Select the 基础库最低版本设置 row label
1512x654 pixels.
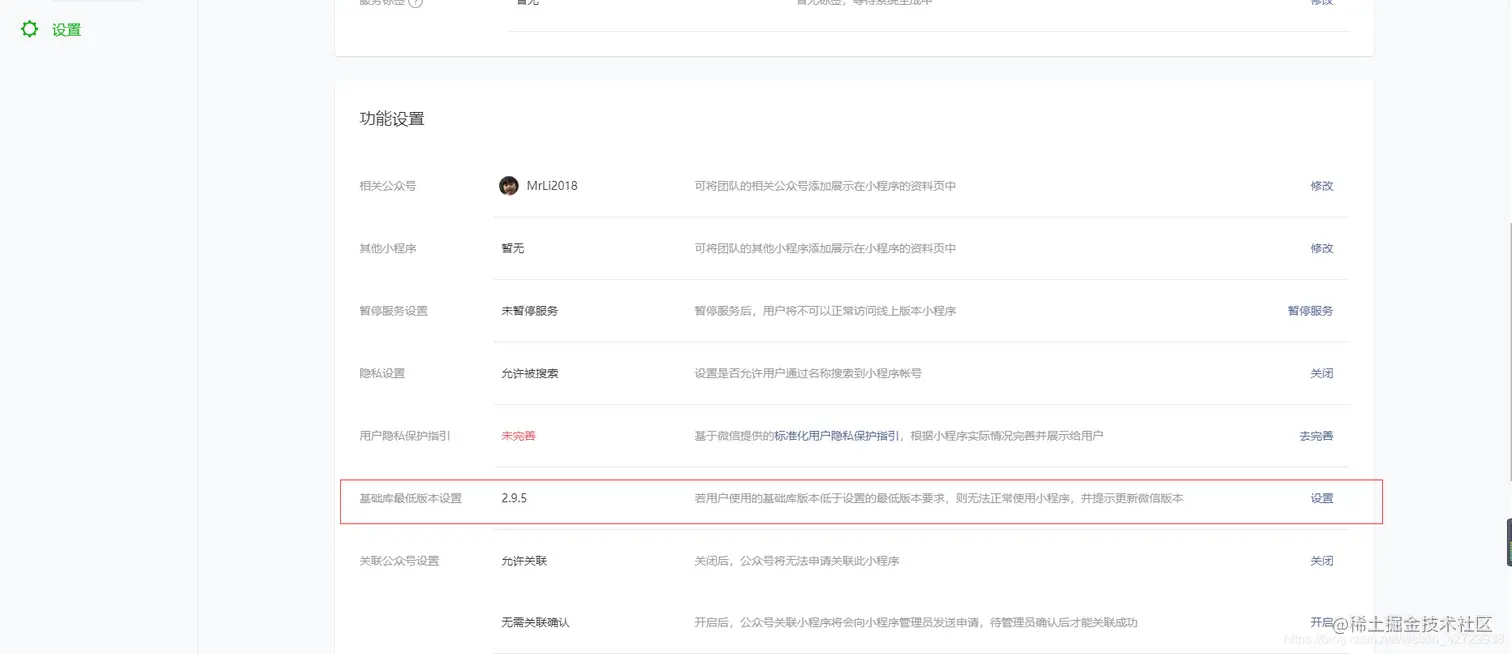pyautogui.click(x=411, y=498)
